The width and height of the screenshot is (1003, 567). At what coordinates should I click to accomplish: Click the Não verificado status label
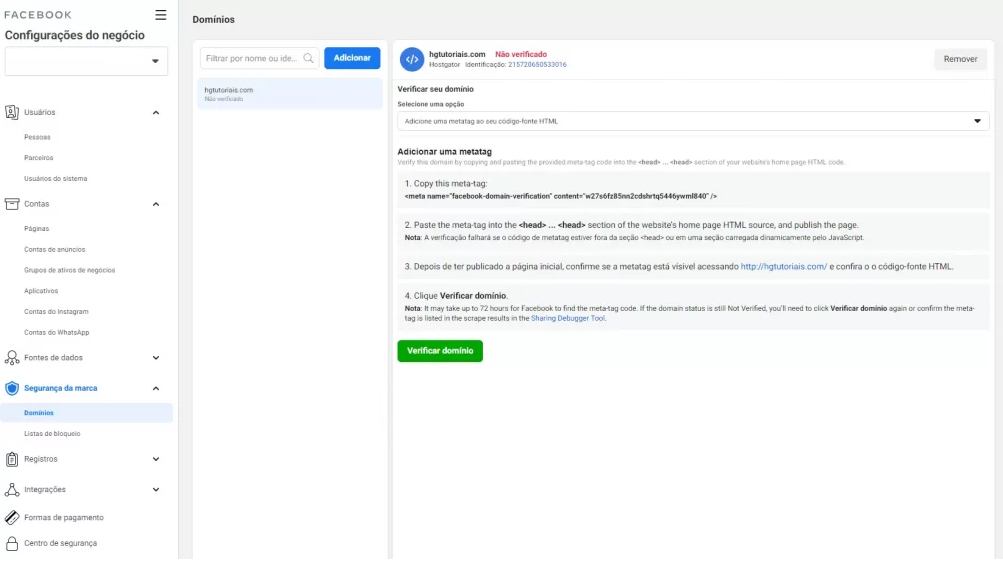(x=521, y=54)
